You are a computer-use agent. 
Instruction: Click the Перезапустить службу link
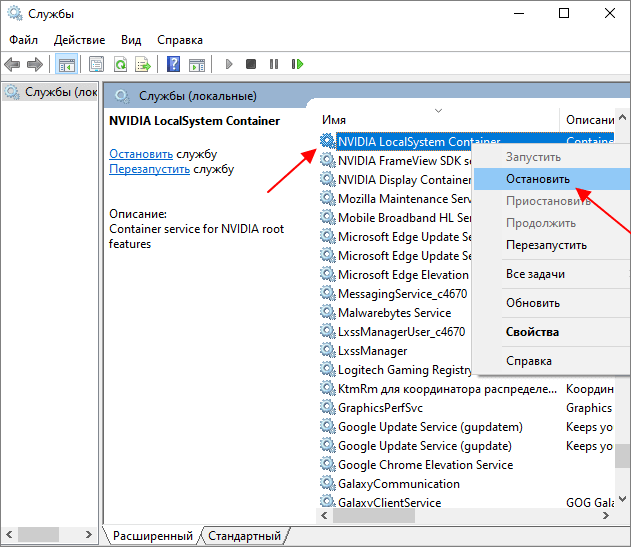(149, 169)
